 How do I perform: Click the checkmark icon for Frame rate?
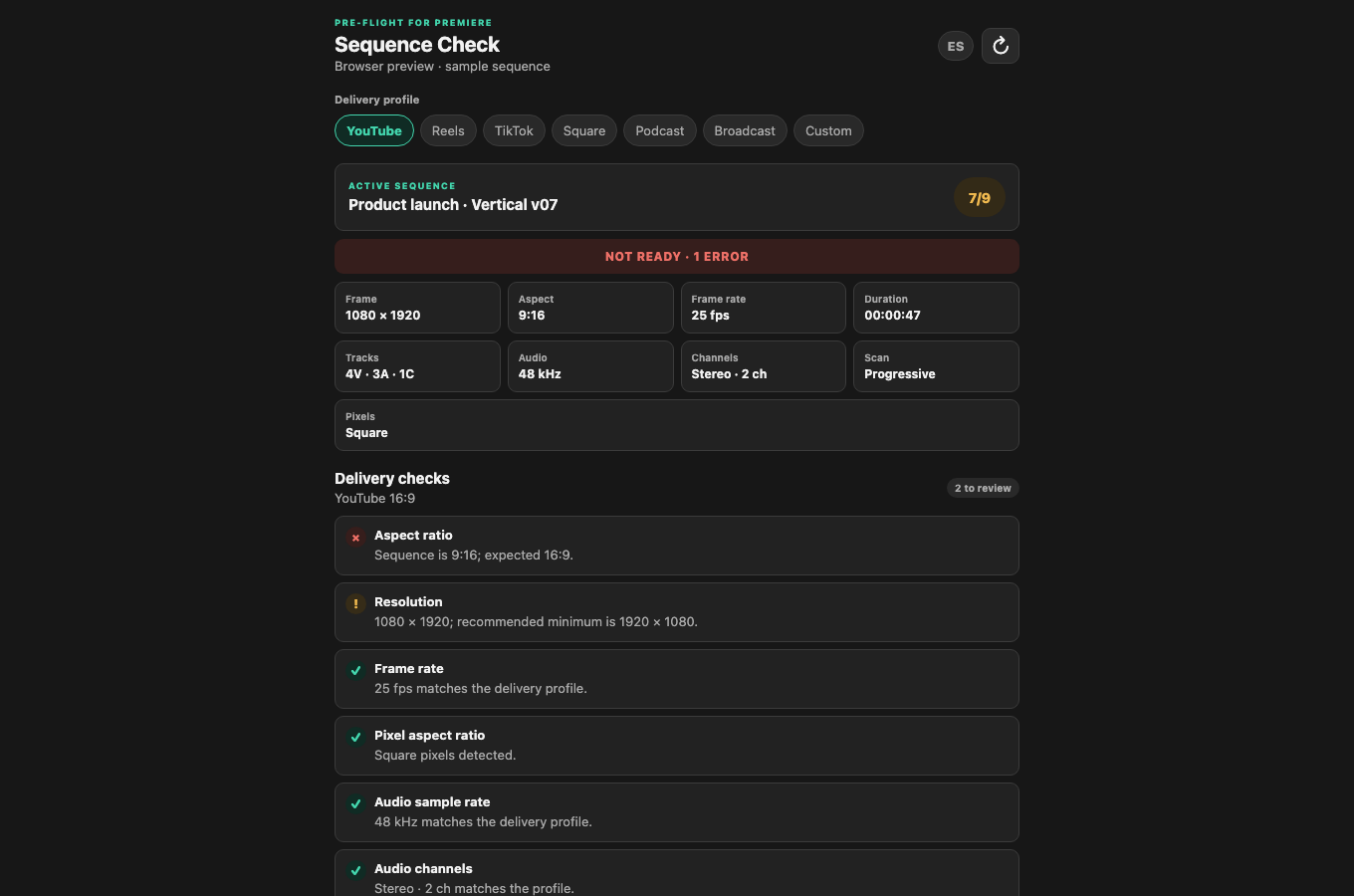(355, 671)
